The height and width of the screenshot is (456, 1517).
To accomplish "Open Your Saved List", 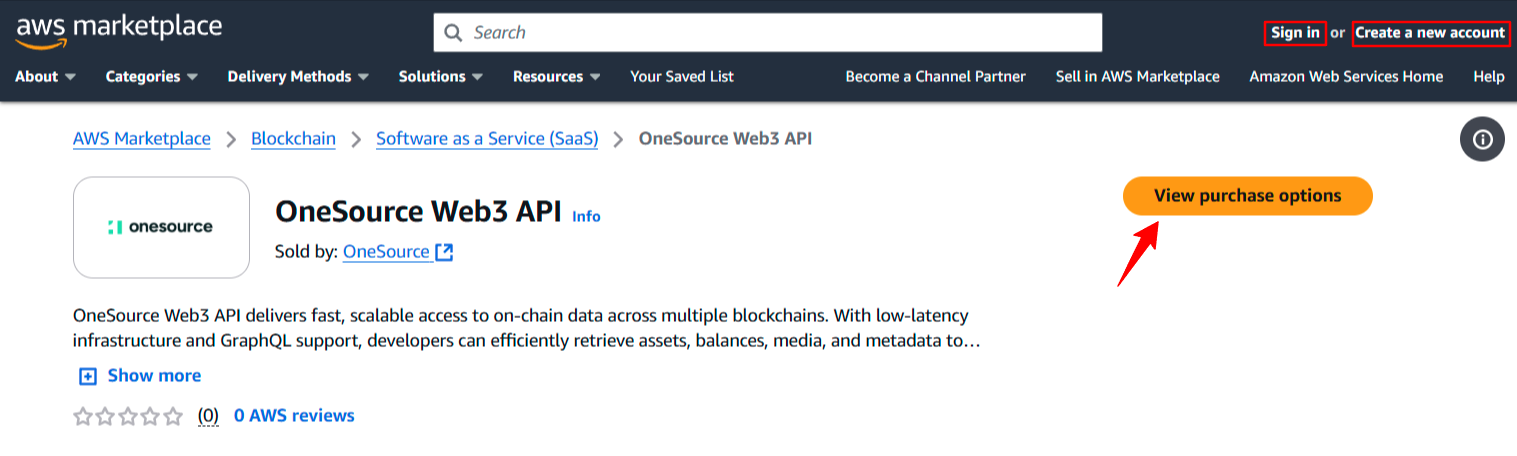I will (x=682, y=77).
